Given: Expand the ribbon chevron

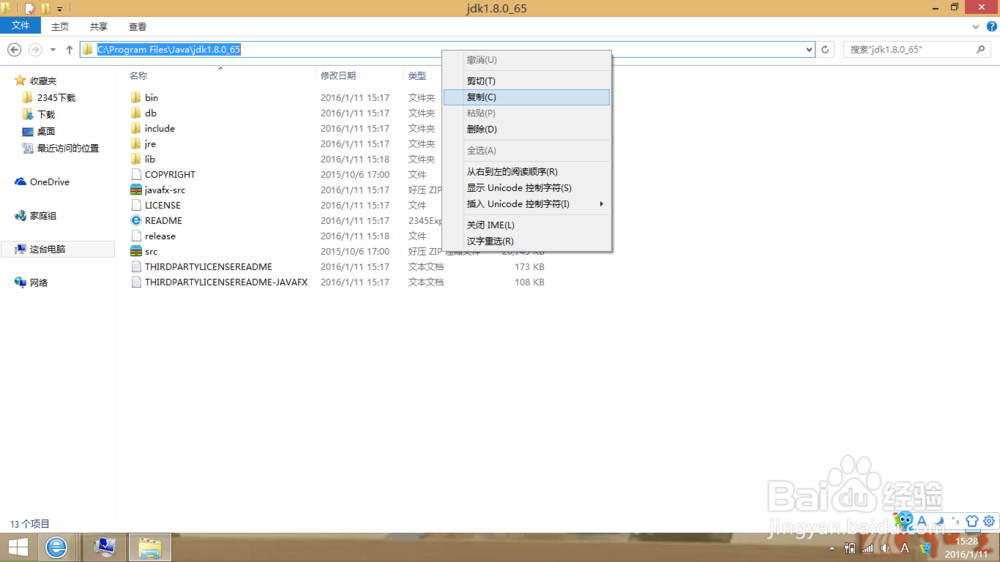Looking at the screenshot, I should 976,27.
